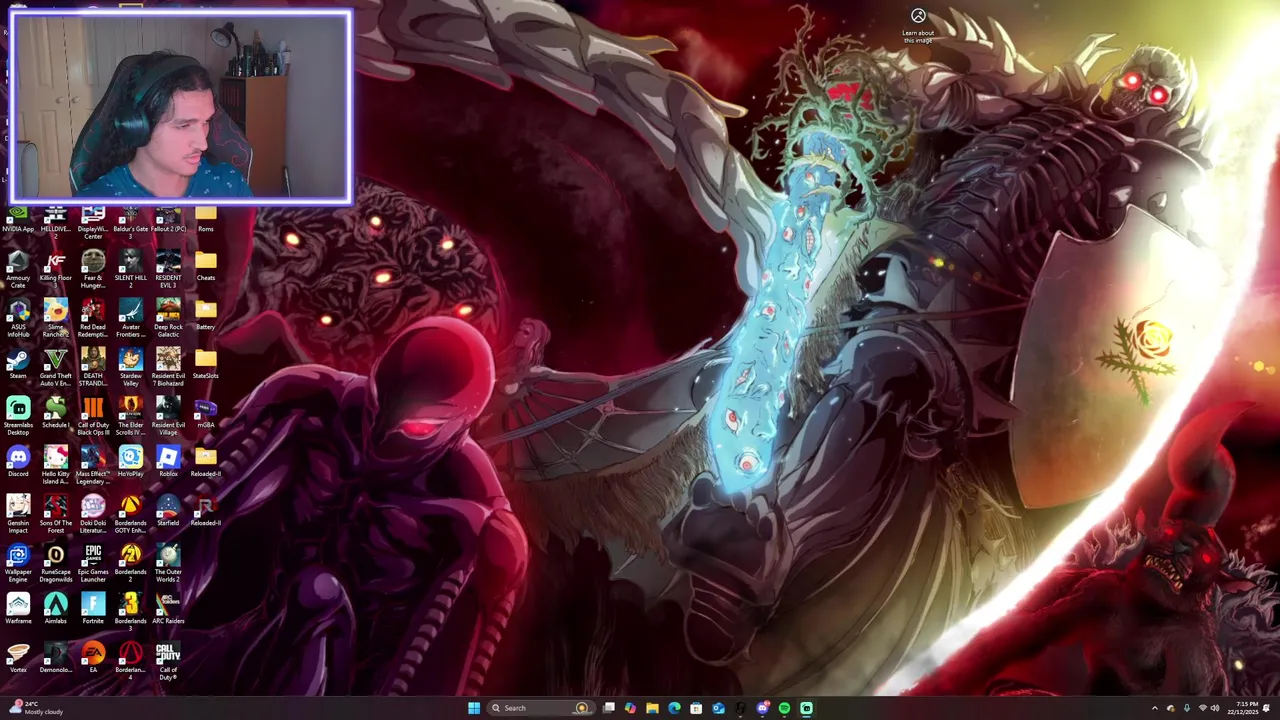Open Doki Doki Literature Club shortcut
This screenshot has height=720, width=1280.
[x=93, y=514]
